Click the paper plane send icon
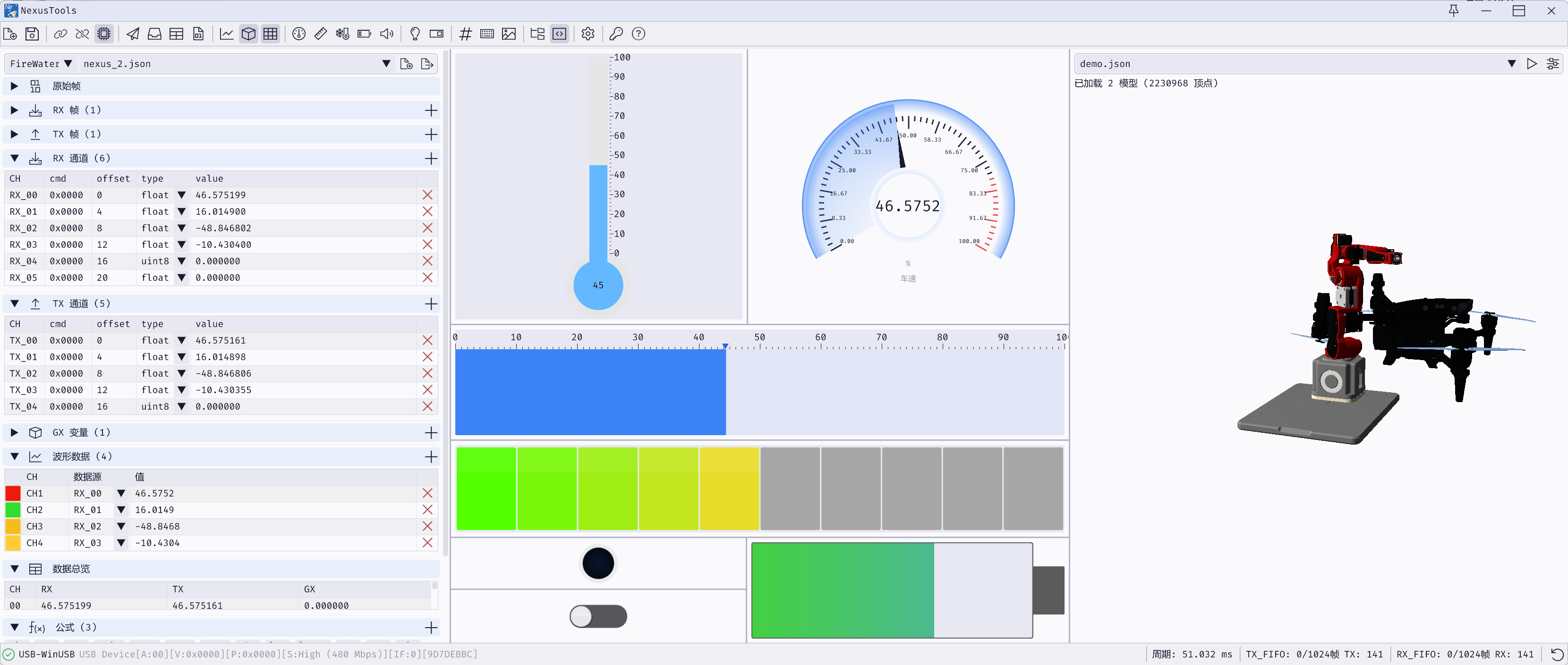The height and width of the screenshot is (665, 1568). pyautogui.click(x=133, y=34)
